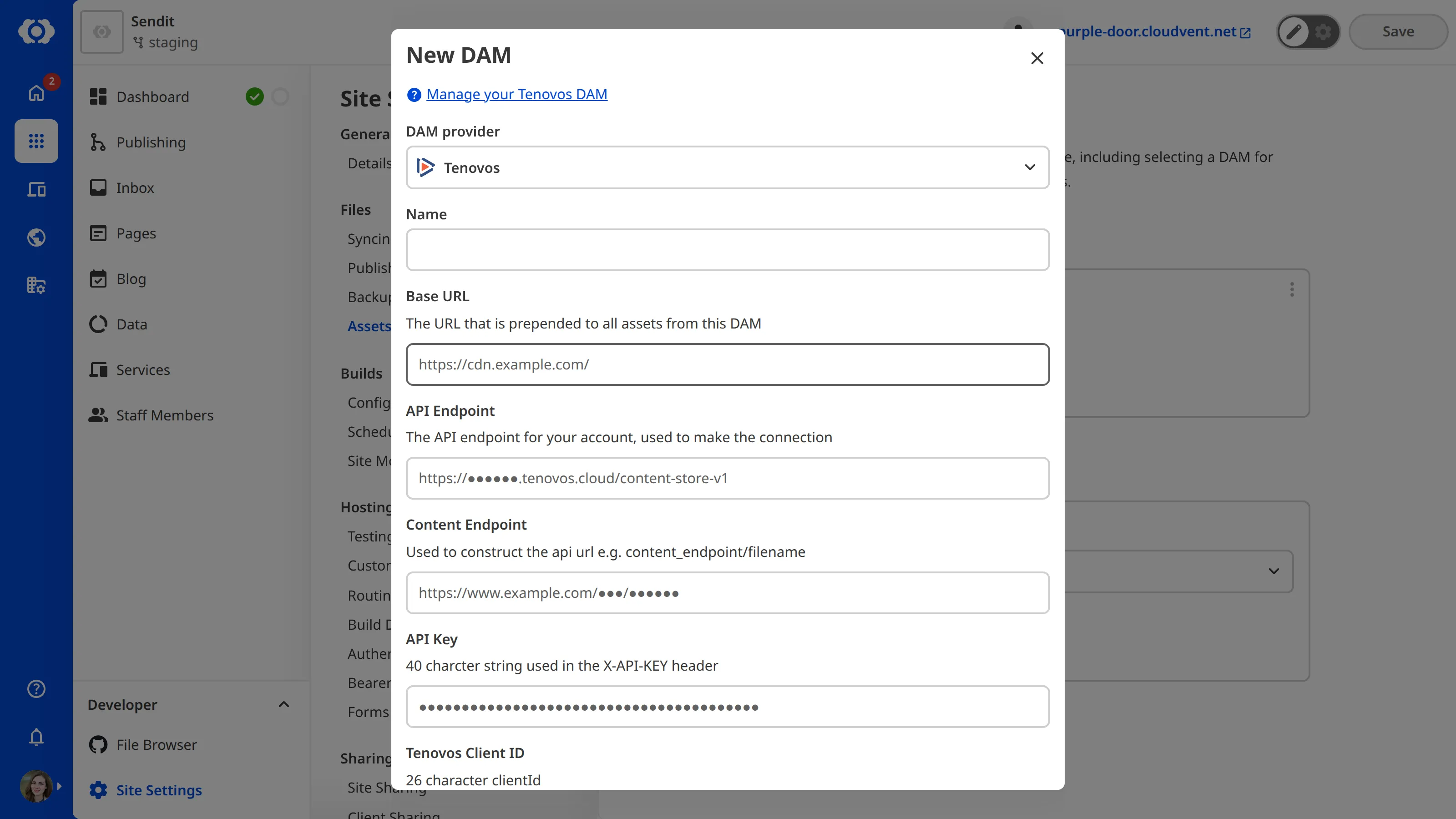Focus the Base URL input field
This screenshot has width=1456, height=819.
pyautogui.click(x=728, y=364)
